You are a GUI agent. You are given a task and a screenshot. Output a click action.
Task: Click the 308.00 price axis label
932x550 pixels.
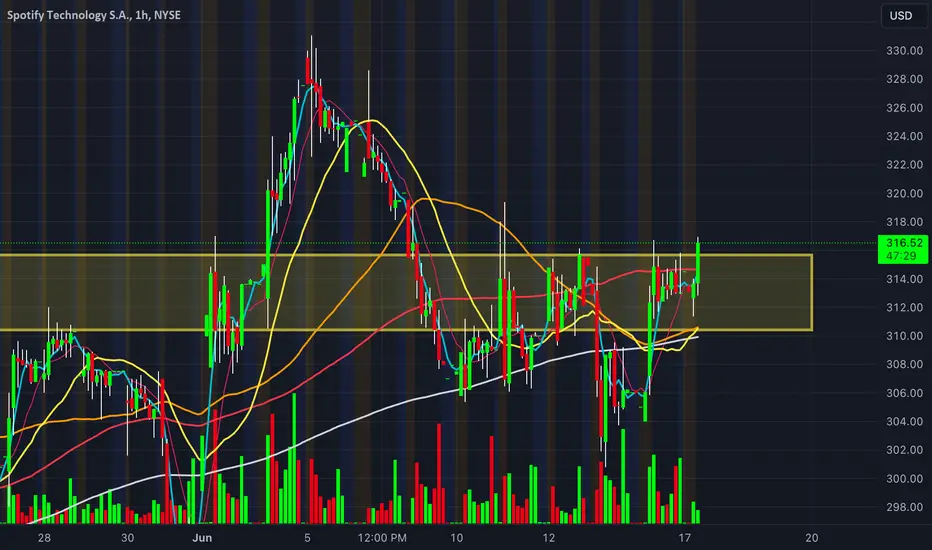(904, 364)
